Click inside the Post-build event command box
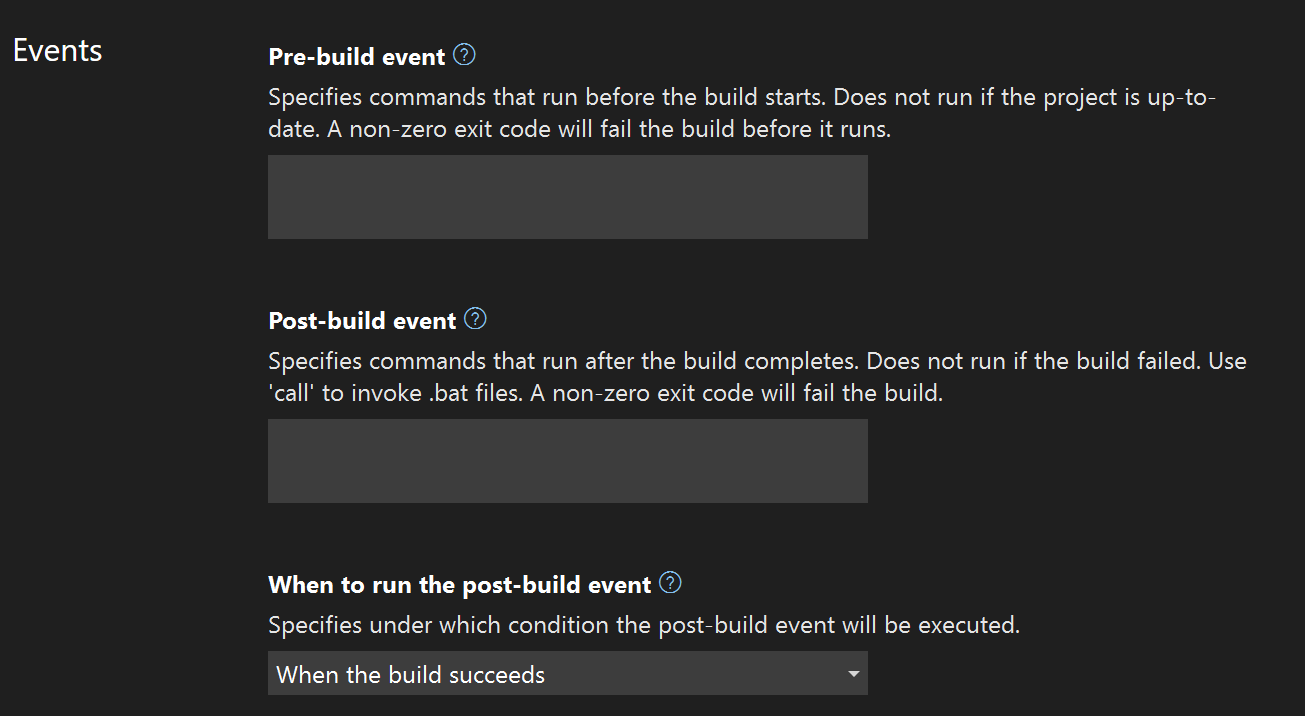 pyautogui.click(x=567, y=460)
